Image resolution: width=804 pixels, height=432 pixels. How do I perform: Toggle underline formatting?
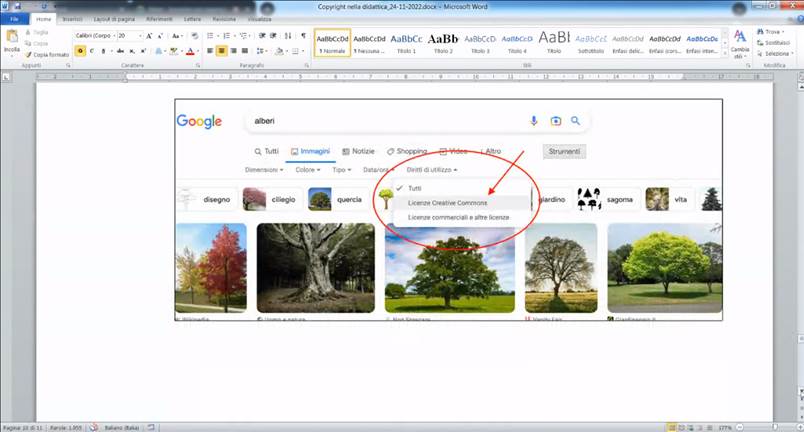coord(103,51)
